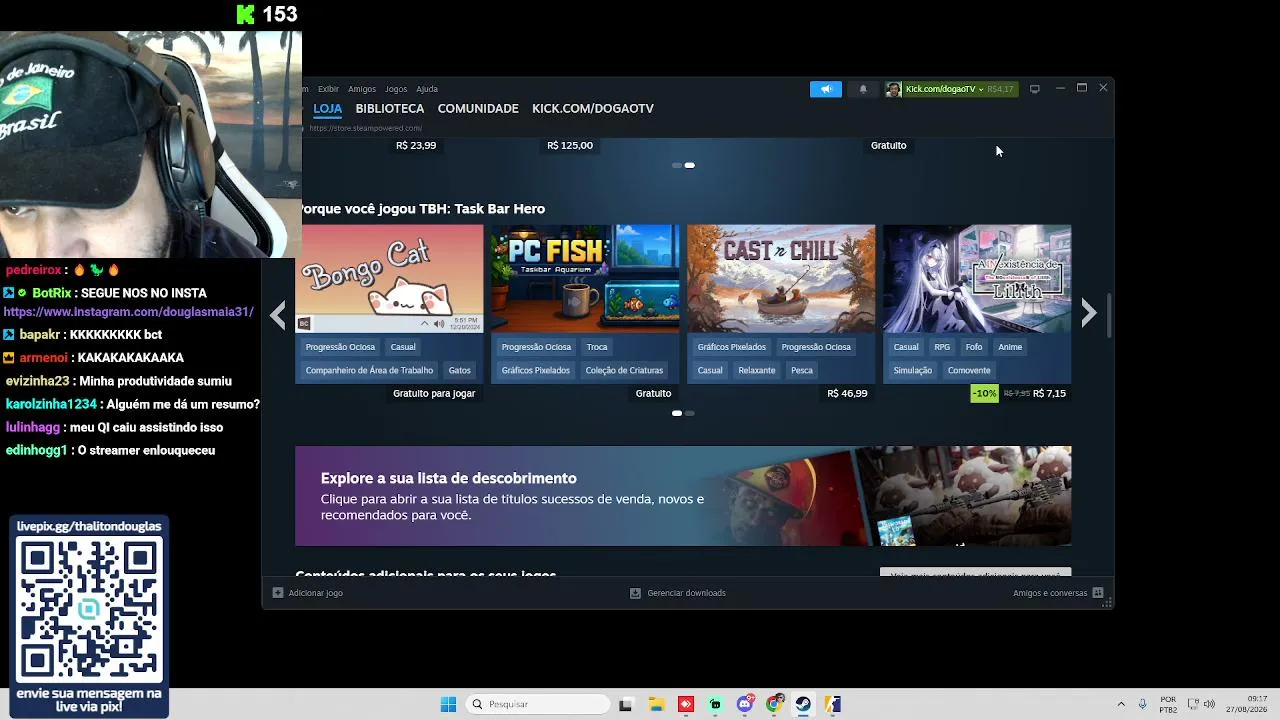Screen dimensions: 1280x720
Task: Click the Adicionar jogo link
Action: pyautogui.click(x=316, y=593)
